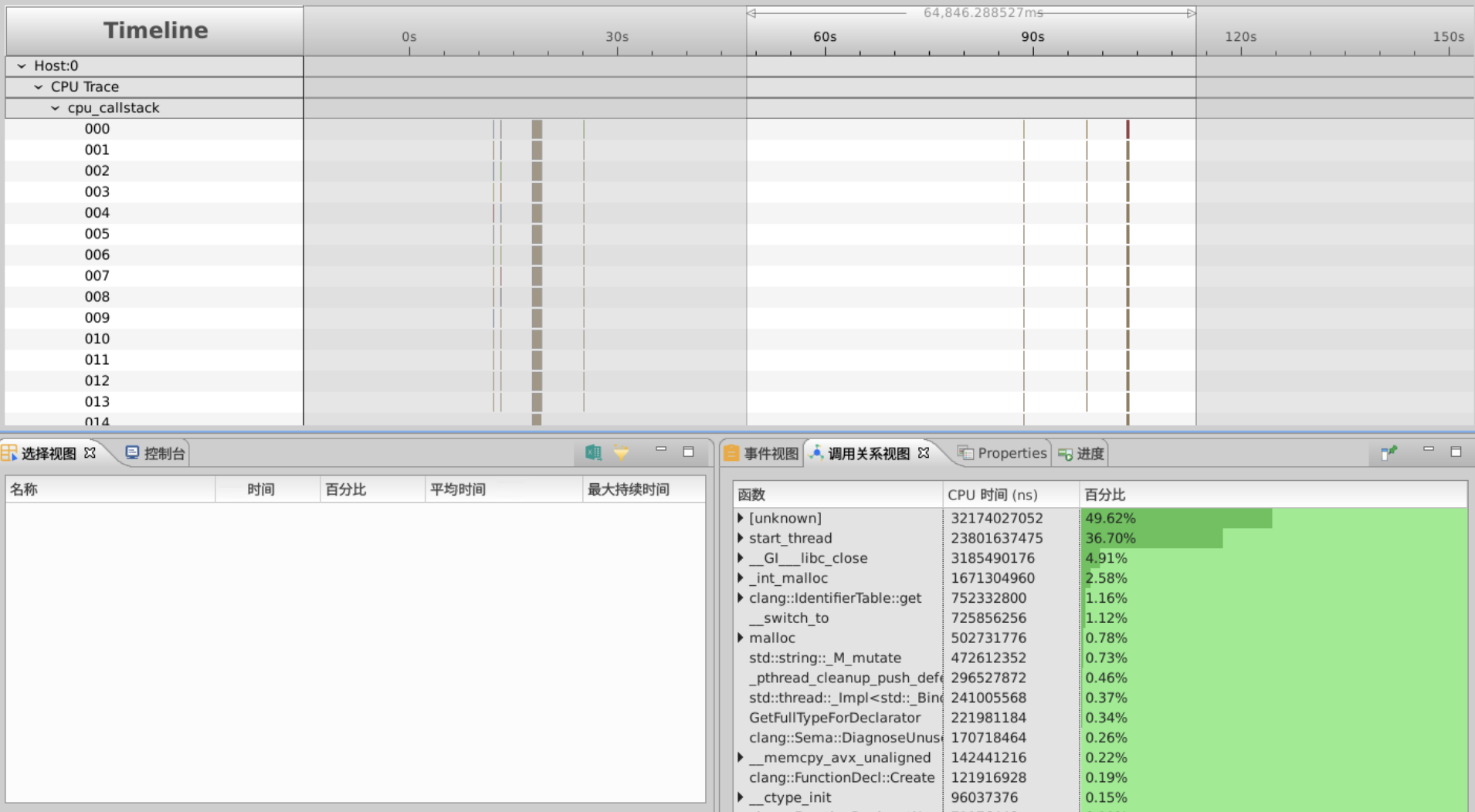Screen dimensions: 1475x812
Task: Click the Timeline header label
Action: click(156, 30)
